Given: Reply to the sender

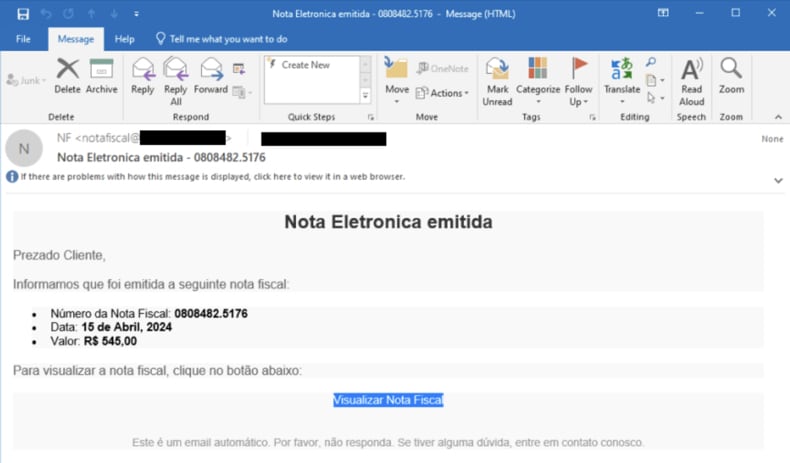Looking at the screenshot, I should coord(143,76).
